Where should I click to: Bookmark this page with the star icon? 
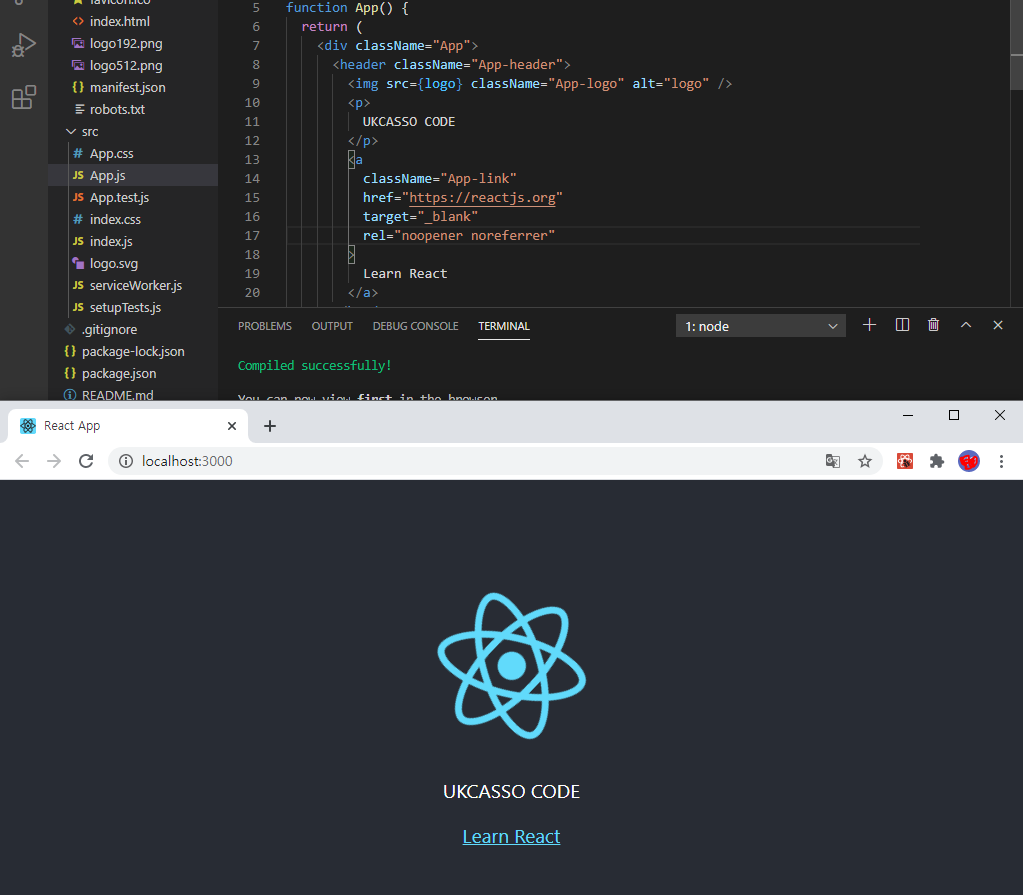[x=864, y=461]
